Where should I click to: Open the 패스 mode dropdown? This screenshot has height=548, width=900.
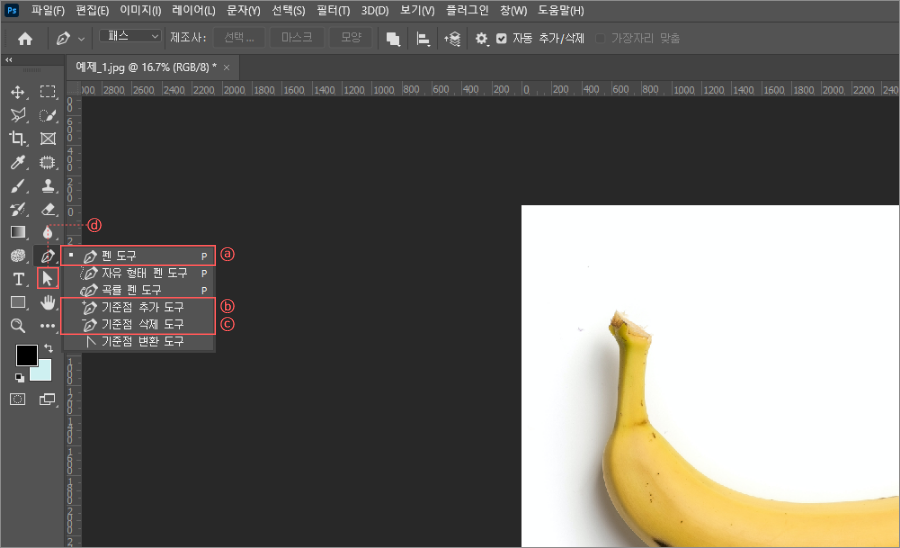[x=130, y=37]
